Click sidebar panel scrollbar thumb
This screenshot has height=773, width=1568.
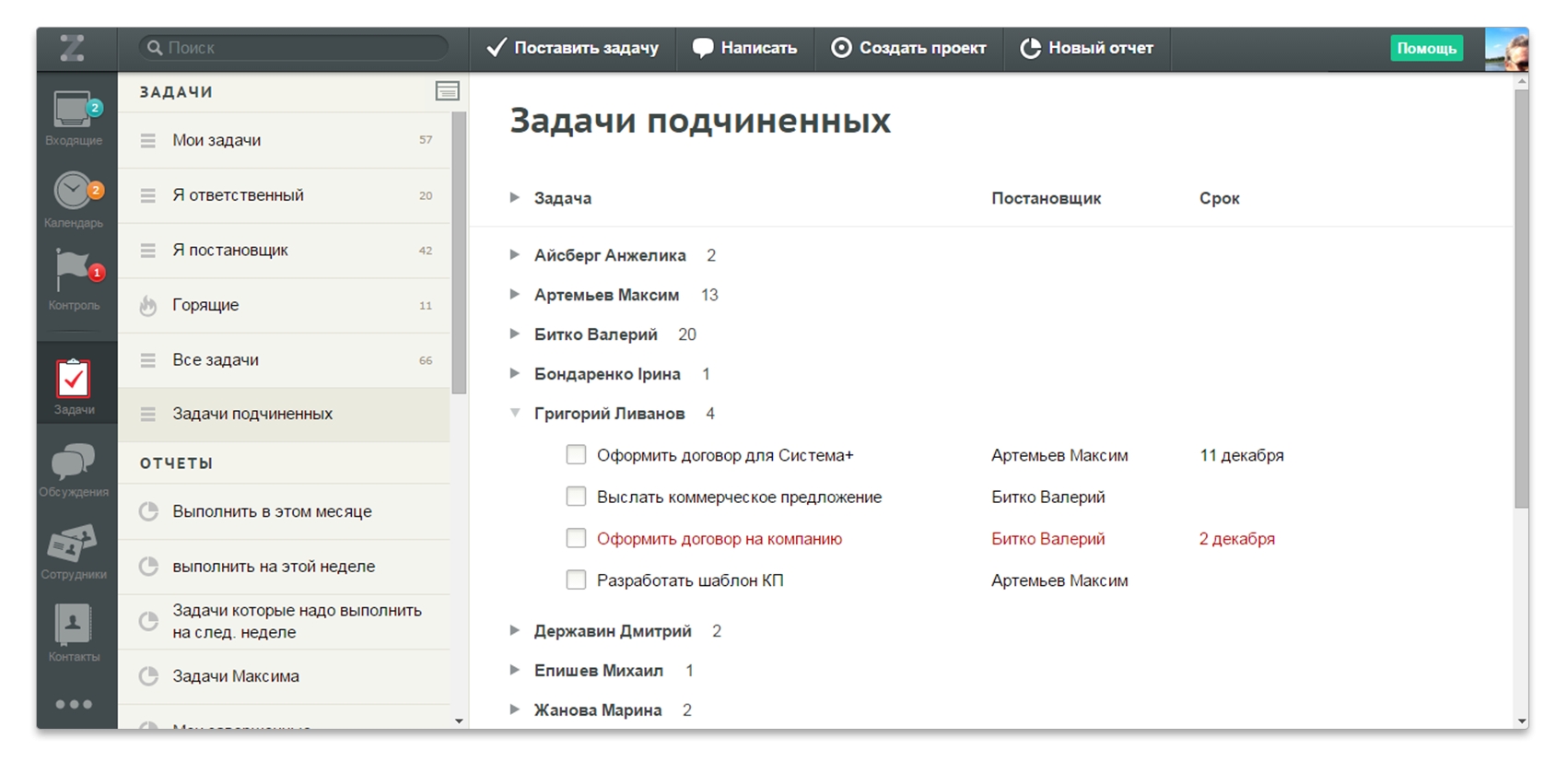pos(459,253)
